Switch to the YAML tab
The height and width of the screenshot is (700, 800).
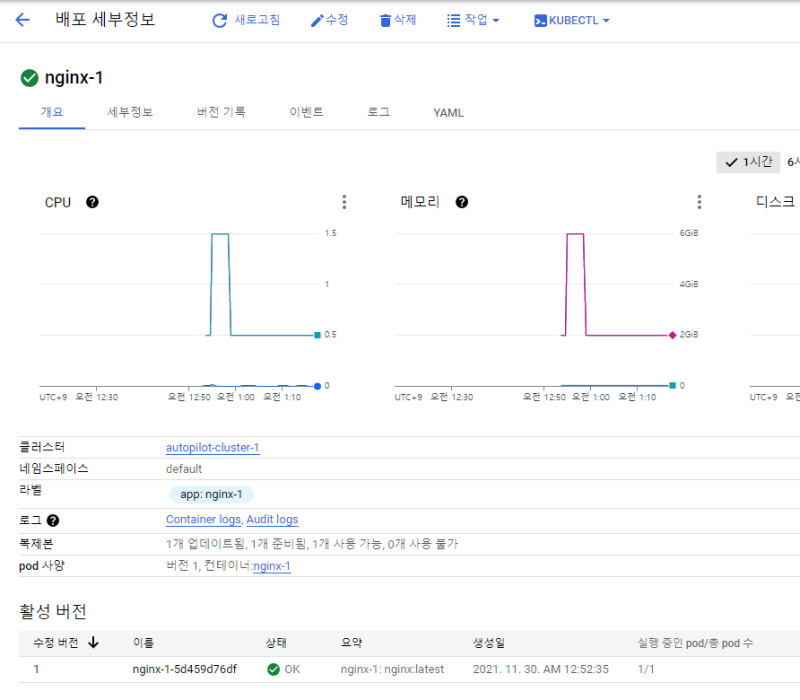[x=448, y=113]
